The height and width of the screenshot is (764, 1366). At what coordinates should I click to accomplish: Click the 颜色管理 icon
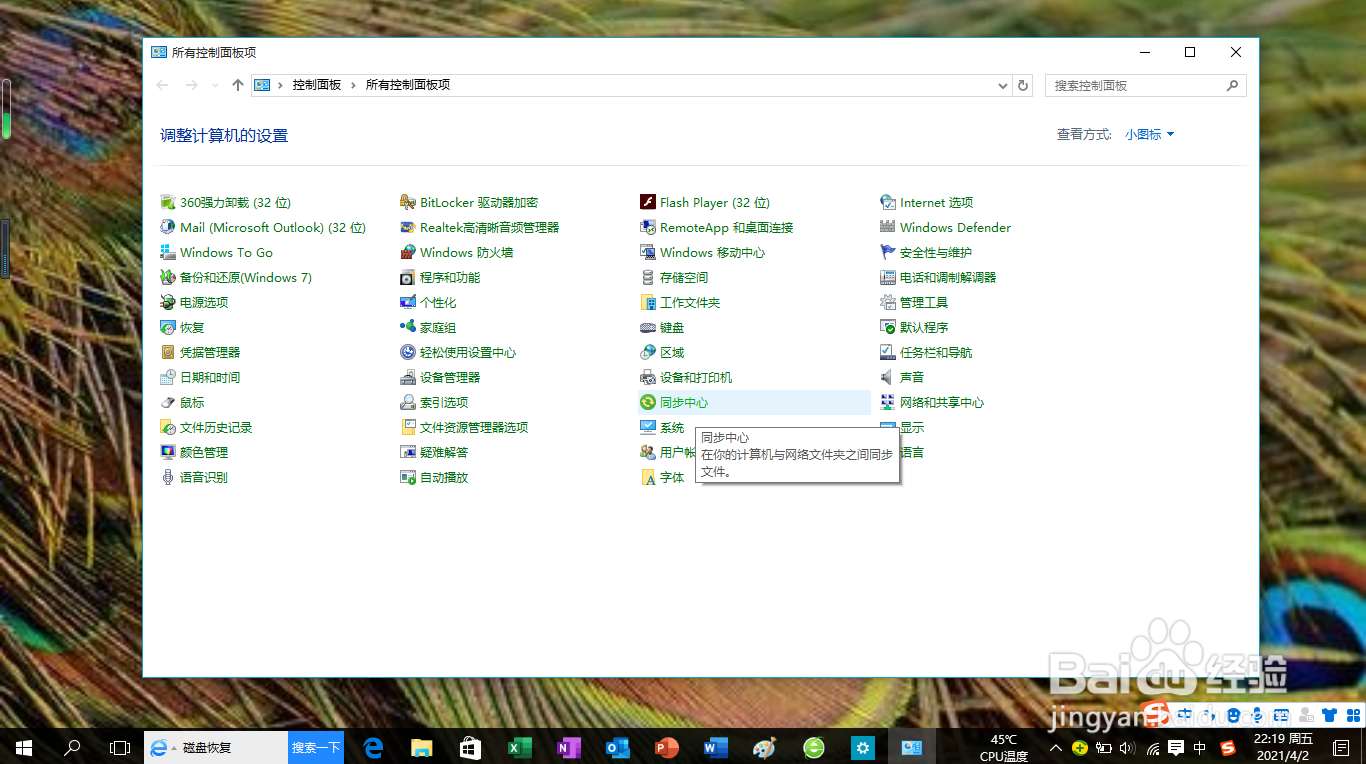(168, 452)
